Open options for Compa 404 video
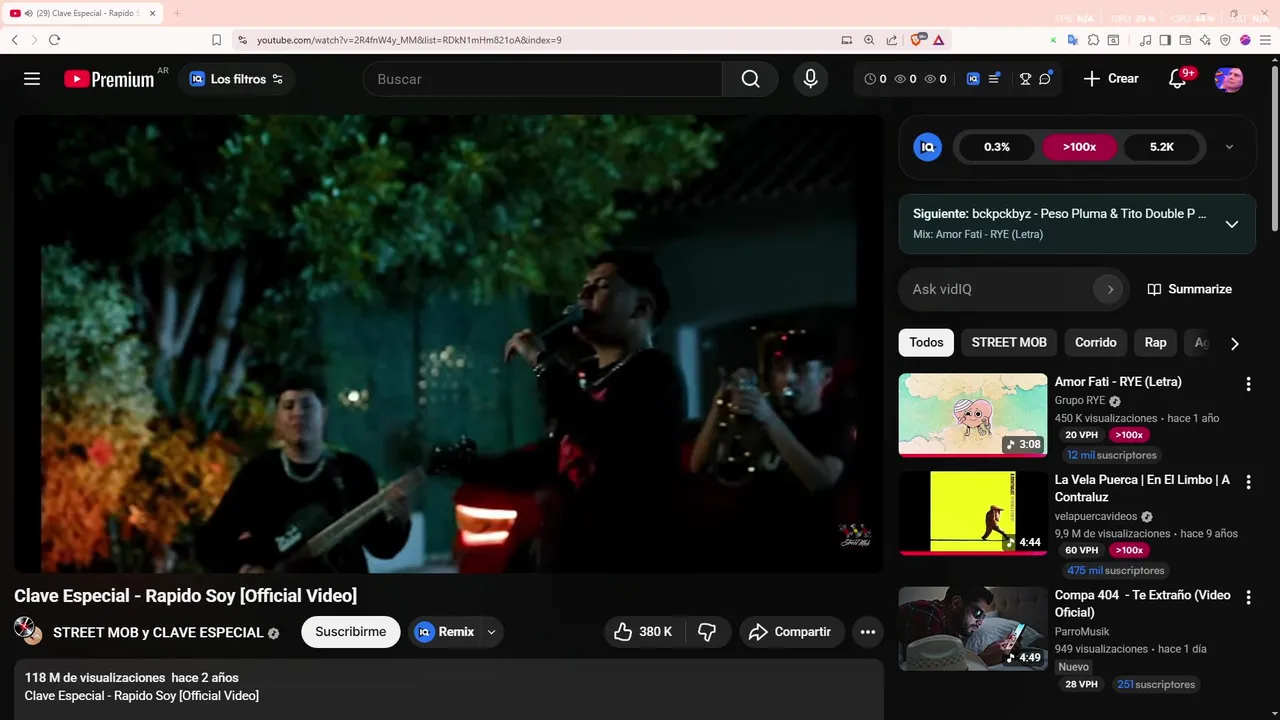1280x720 pixels. 1248,597
